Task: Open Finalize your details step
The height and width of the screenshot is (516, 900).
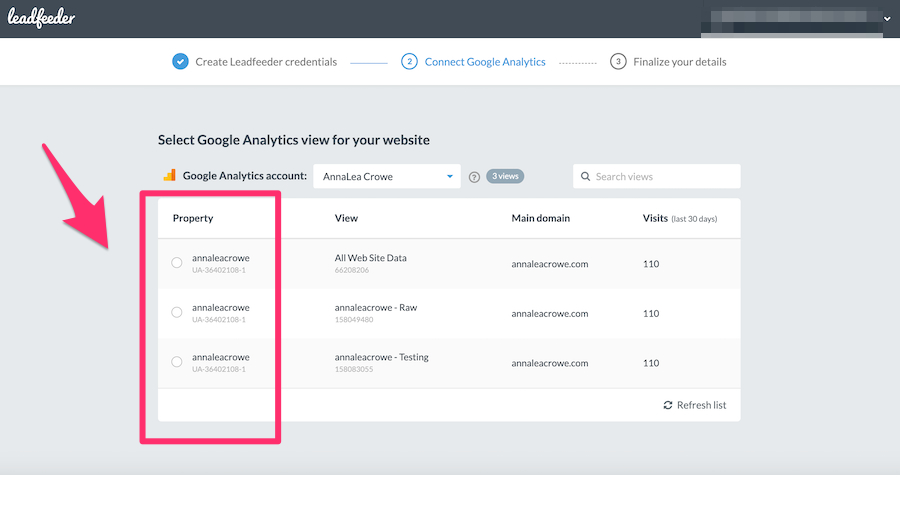Action: tap(680, 62)
